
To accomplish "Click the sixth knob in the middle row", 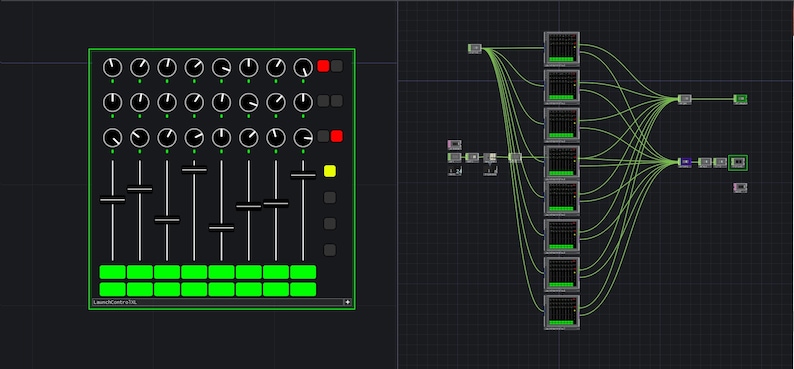I will pos(249,102).
